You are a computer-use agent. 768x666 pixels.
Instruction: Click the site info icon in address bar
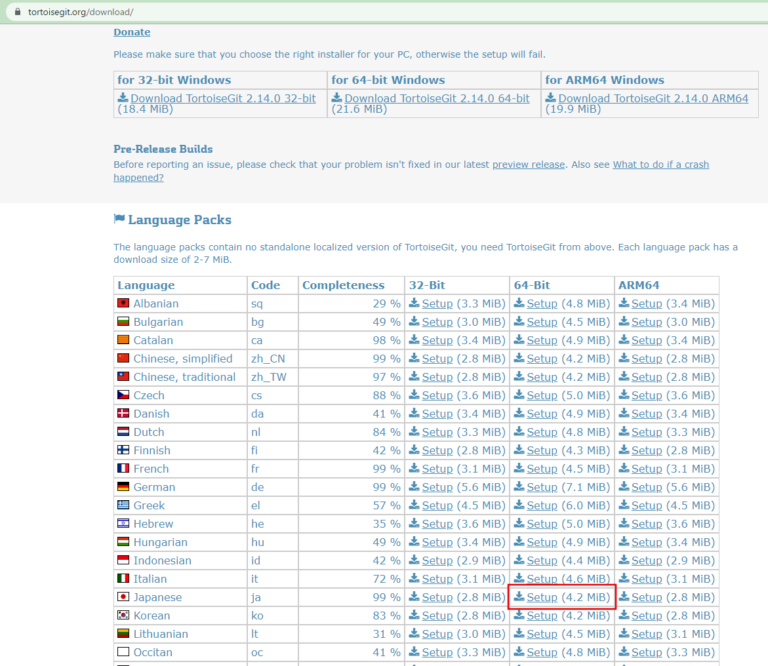pos(13,12)
